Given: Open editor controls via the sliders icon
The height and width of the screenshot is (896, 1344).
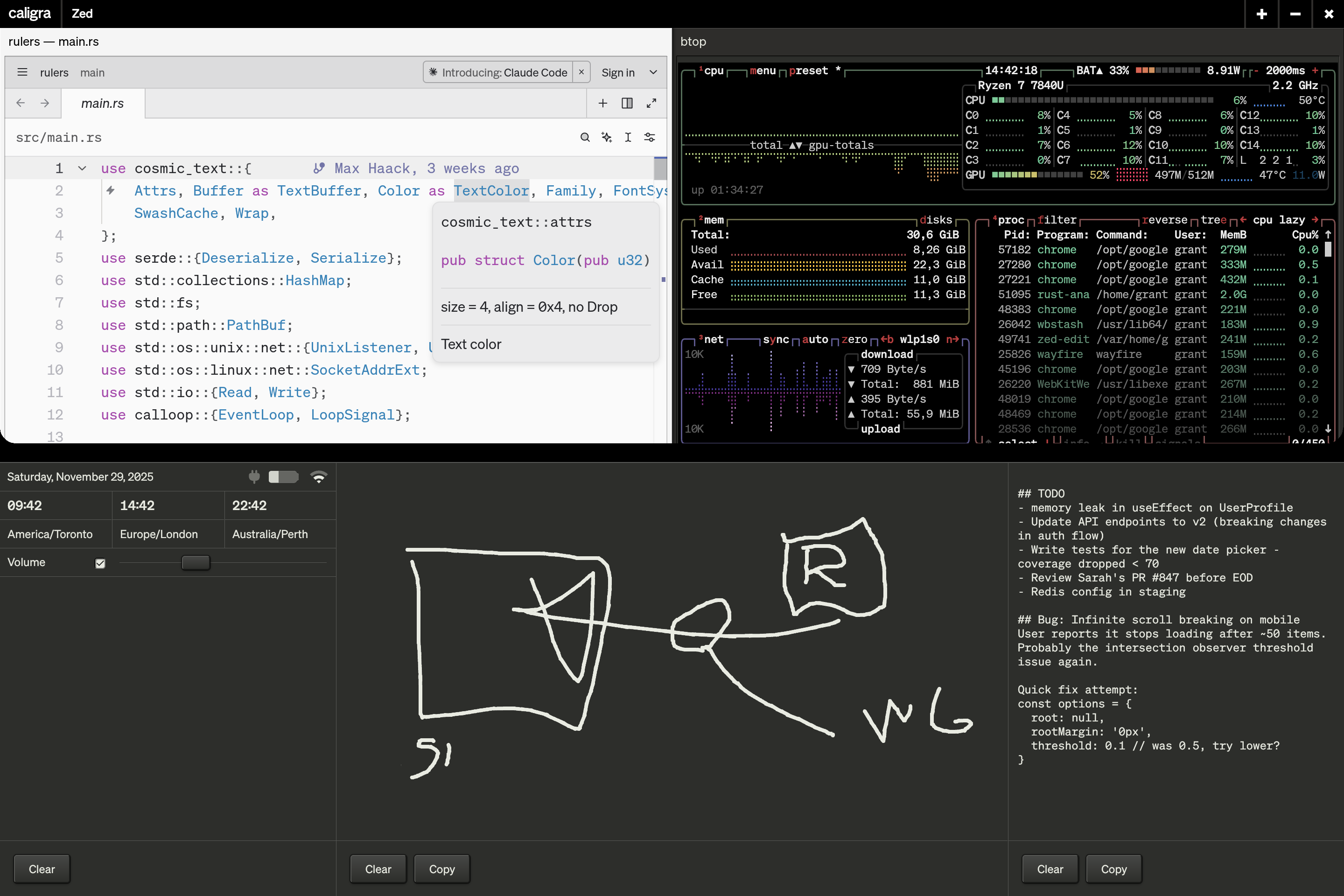Looking at the screenshot, I should click(x=649, y=137).
